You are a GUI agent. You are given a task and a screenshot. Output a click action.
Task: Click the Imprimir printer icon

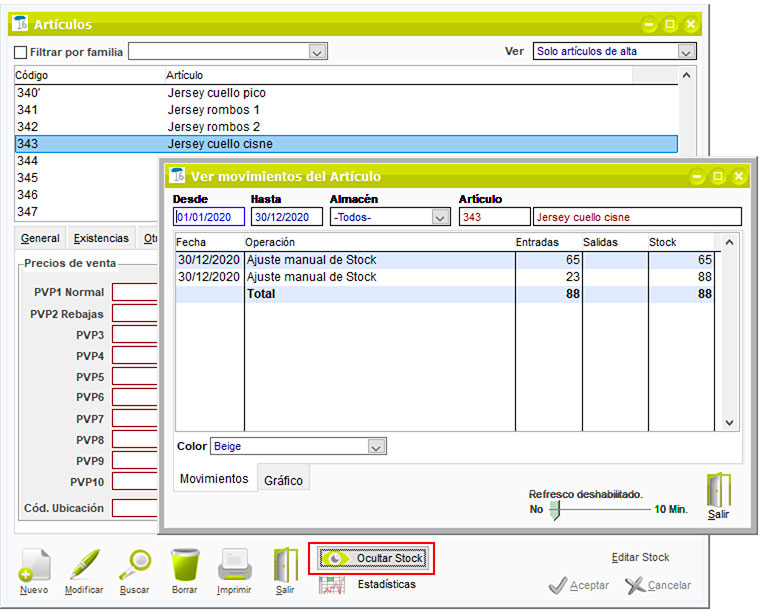pyautogui.click(x=233, y=567)
